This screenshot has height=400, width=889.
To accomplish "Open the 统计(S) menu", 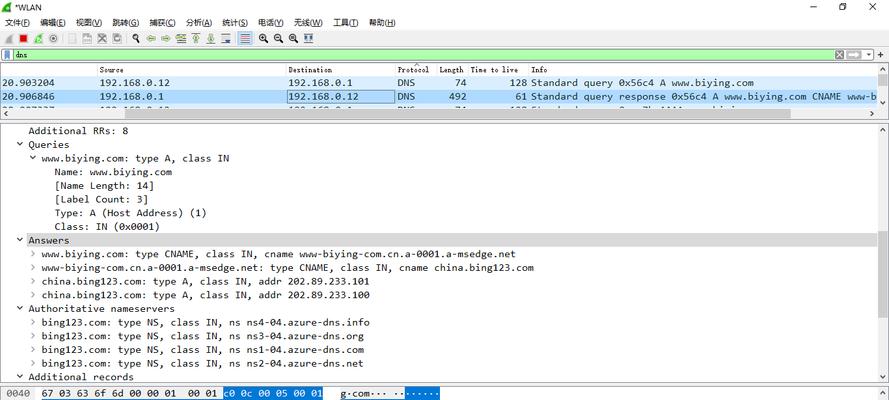I will click(x=235, y=23).
